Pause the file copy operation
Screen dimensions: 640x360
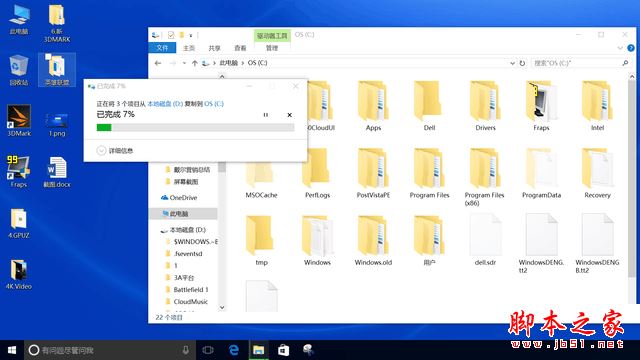click(266, 115)
